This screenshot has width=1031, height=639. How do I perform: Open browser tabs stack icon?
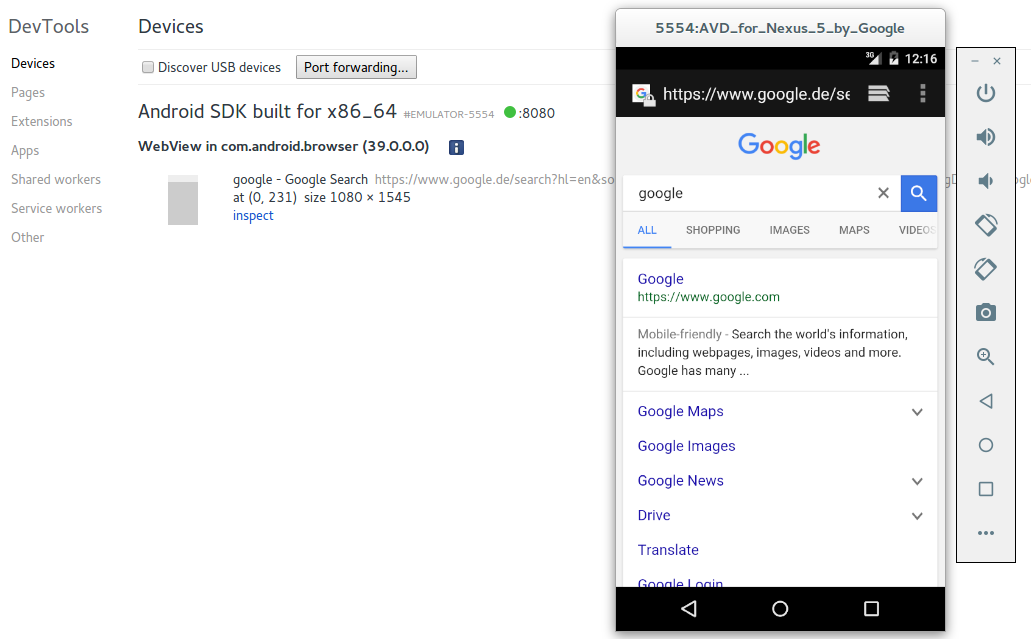[878, 93]
